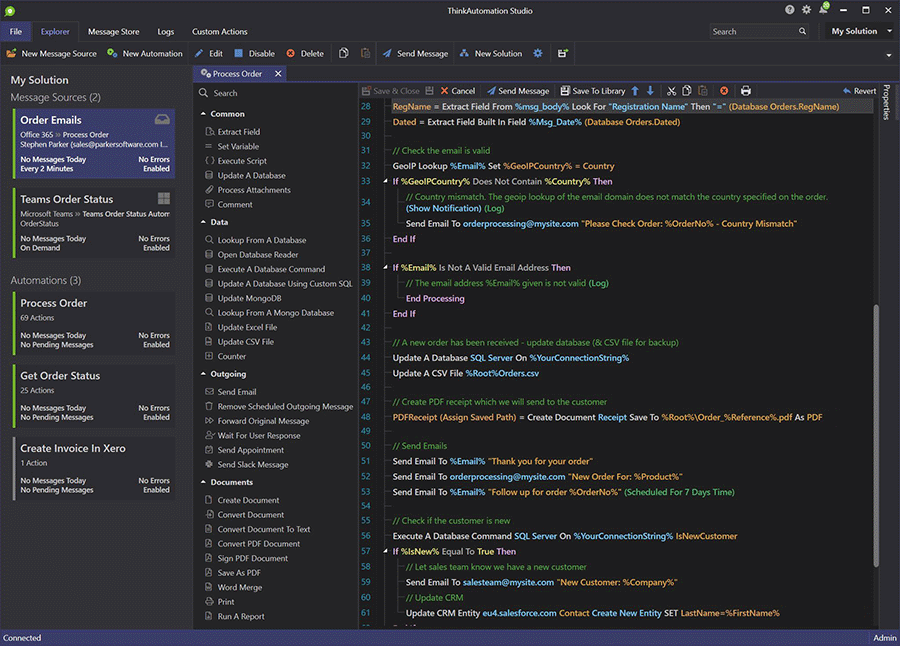
Task: Move action down with the blue down arrow
Action: pos(650,91)
